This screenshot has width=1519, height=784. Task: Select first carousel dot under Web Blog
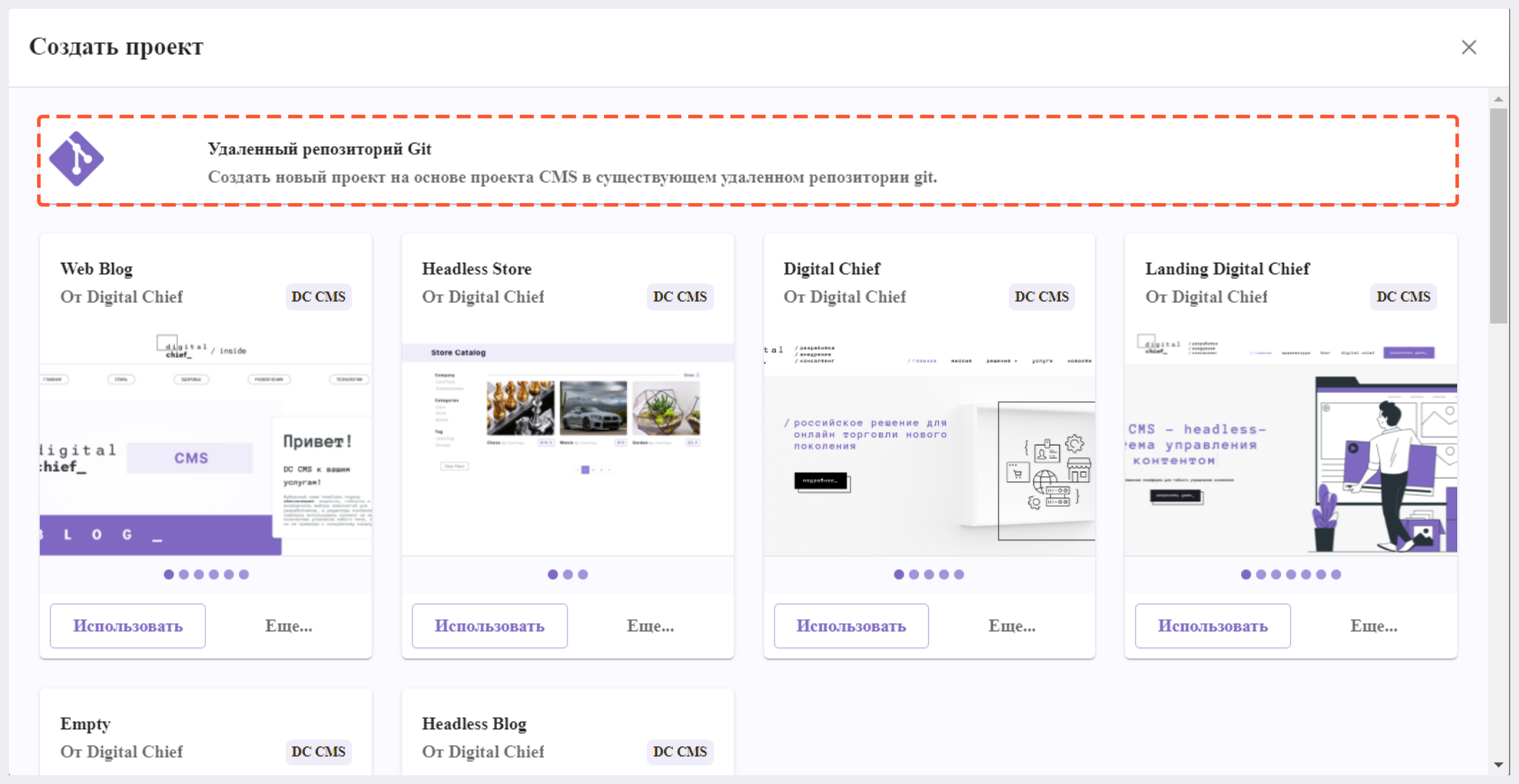(x=168, y=574)
